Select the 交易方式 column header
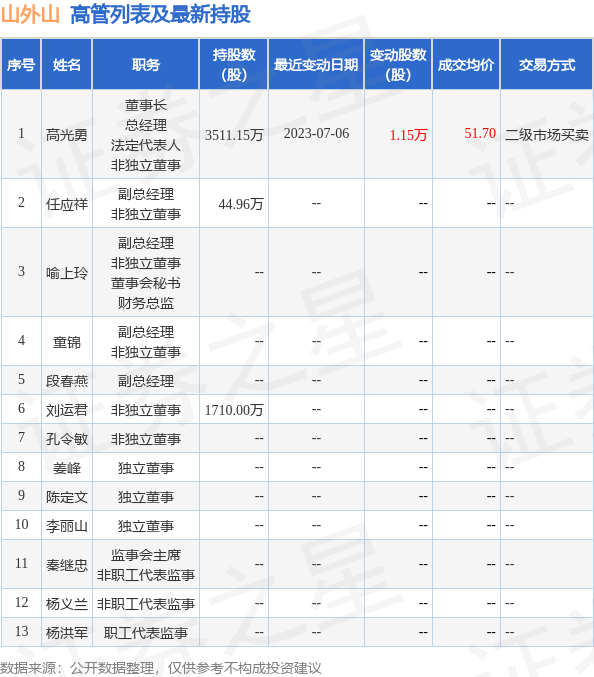594x677 pixels. [547, 65]
